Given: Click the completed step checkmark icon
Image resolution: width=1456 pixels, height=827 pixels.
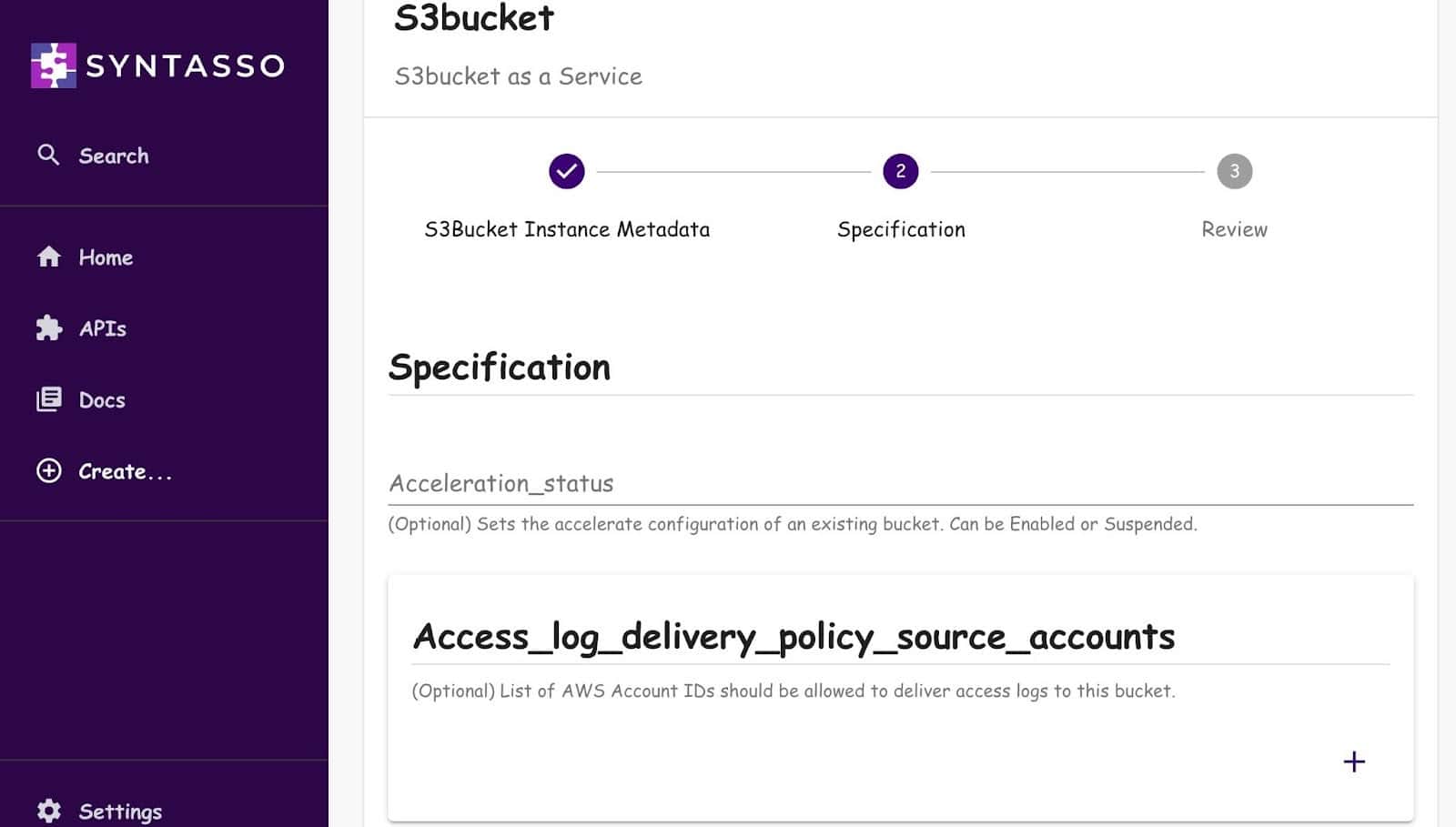Looking at the screenshot, I should [567, 170].
